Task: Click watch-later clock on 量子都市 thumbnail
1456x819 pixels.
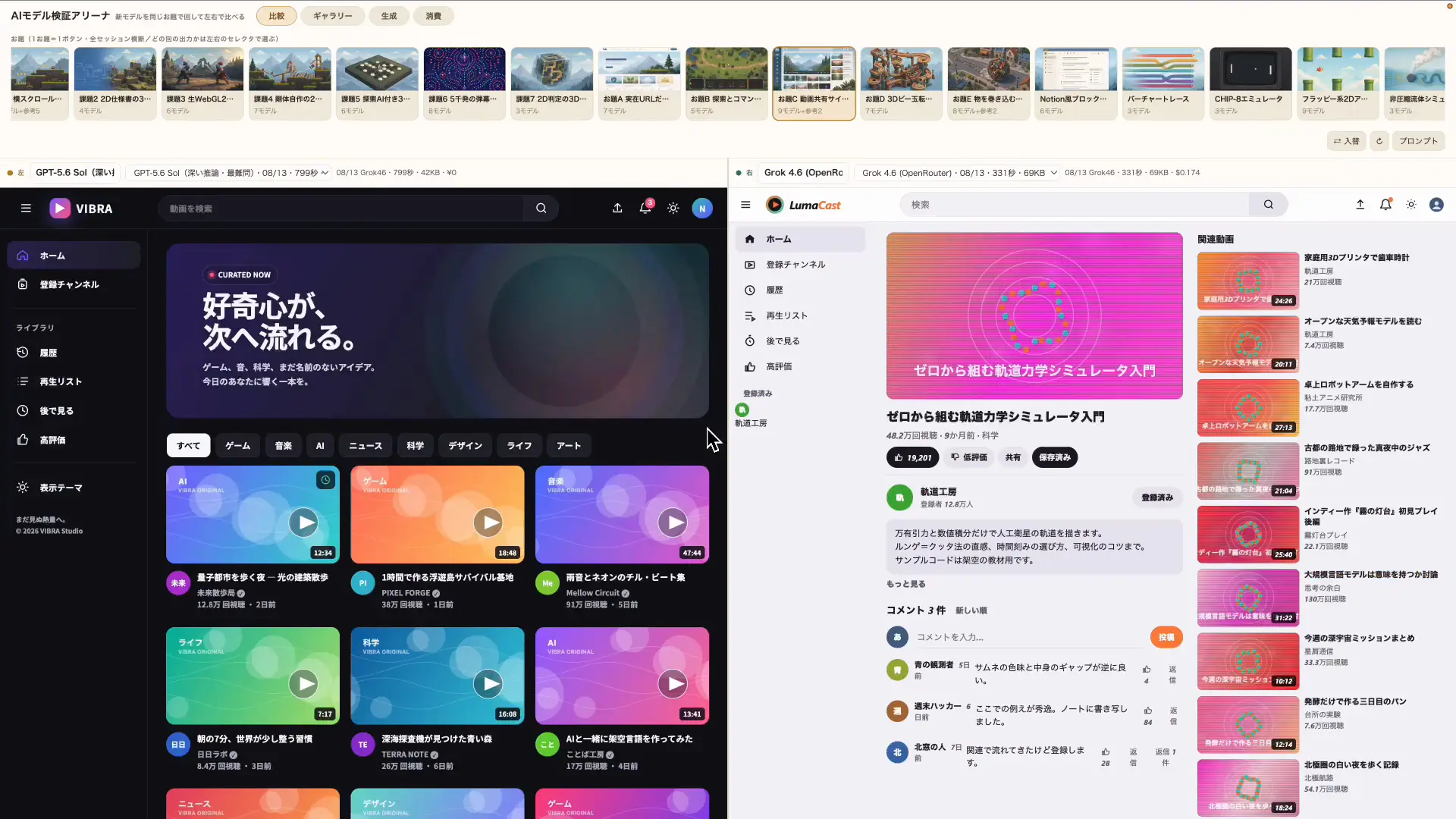Action: coord(325,480)
